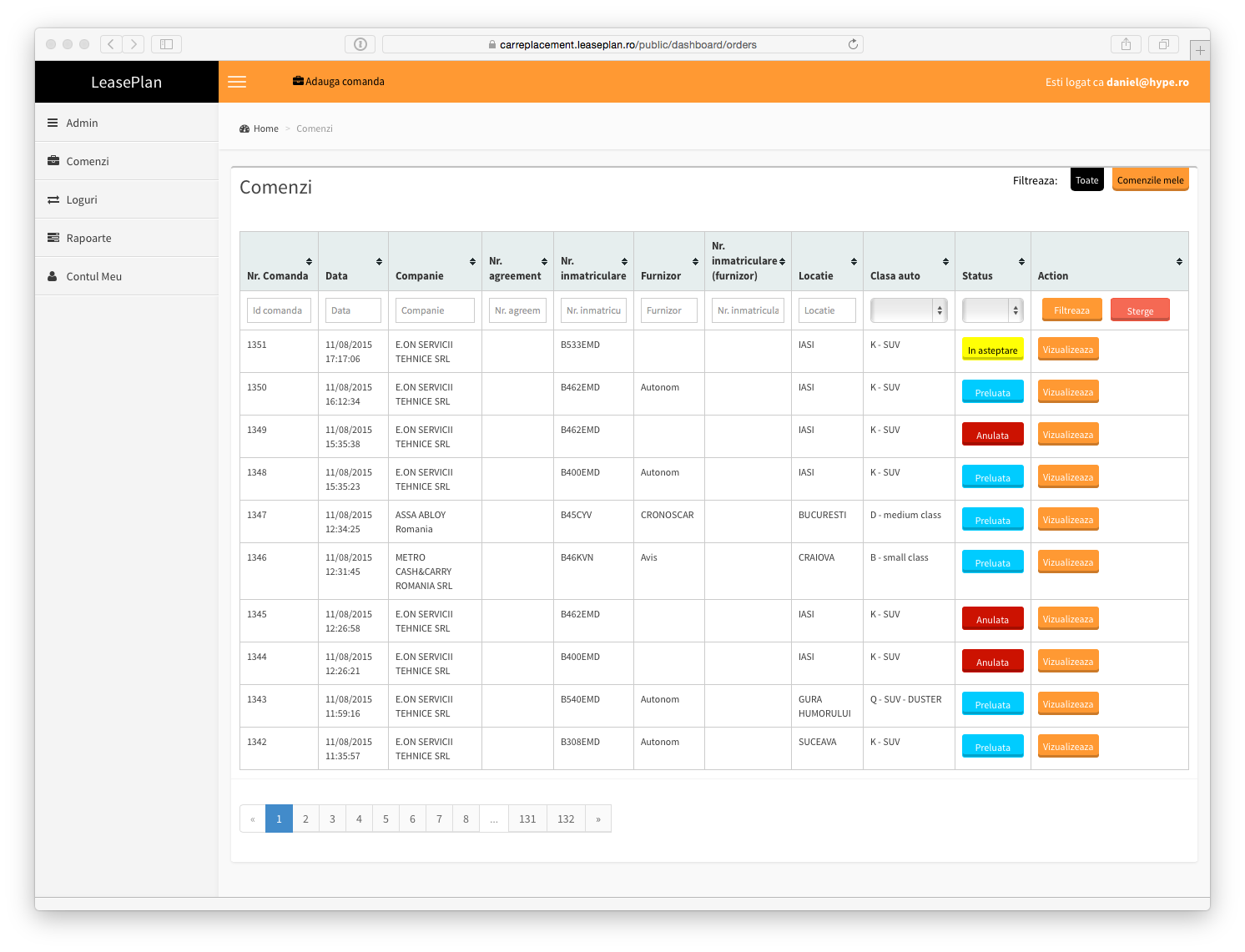Click the Rapoarte icon in the sidebar
The image size is (1245, 952).
pyautogui.click(x=53, y=238)
